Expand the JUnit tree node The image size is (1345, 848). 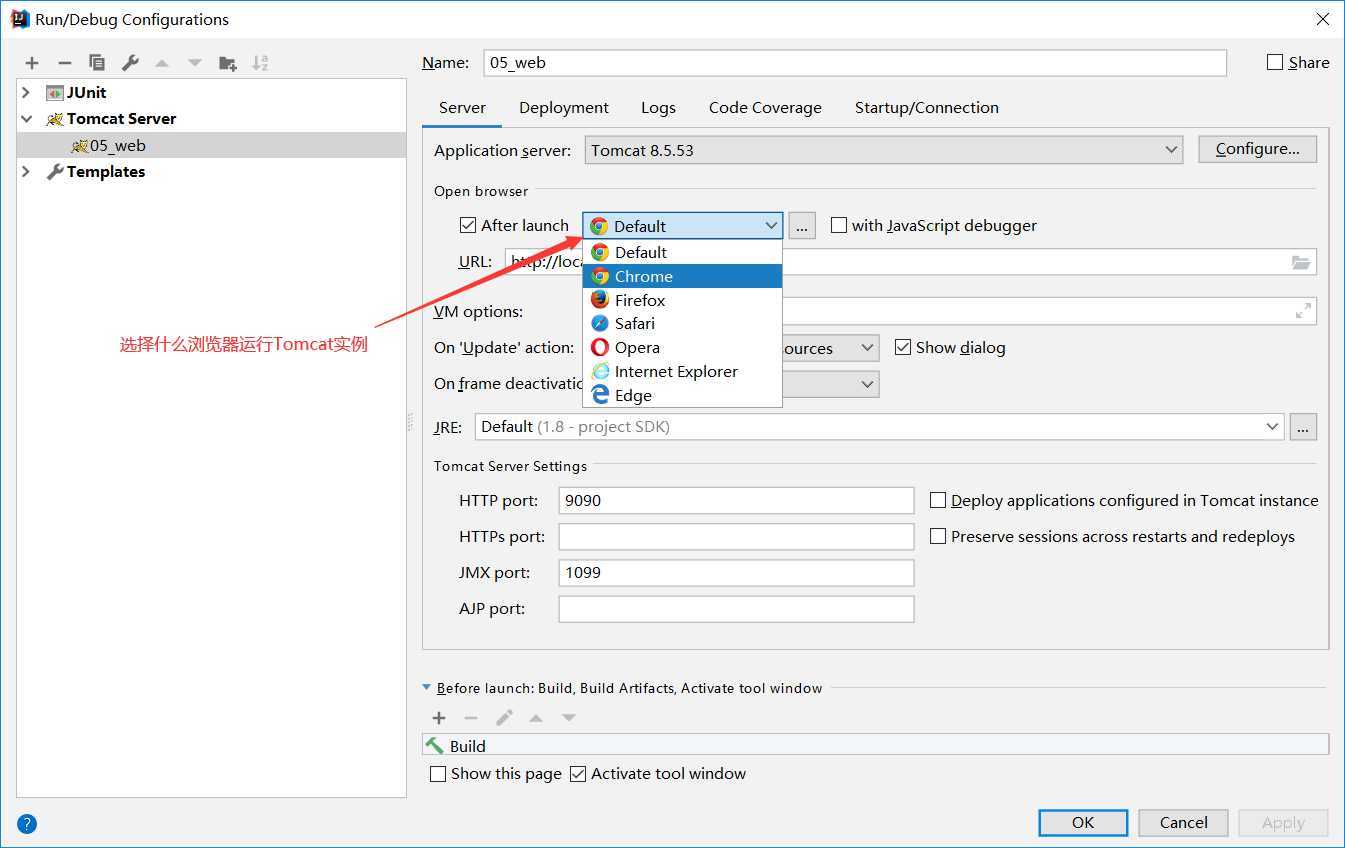27,92
